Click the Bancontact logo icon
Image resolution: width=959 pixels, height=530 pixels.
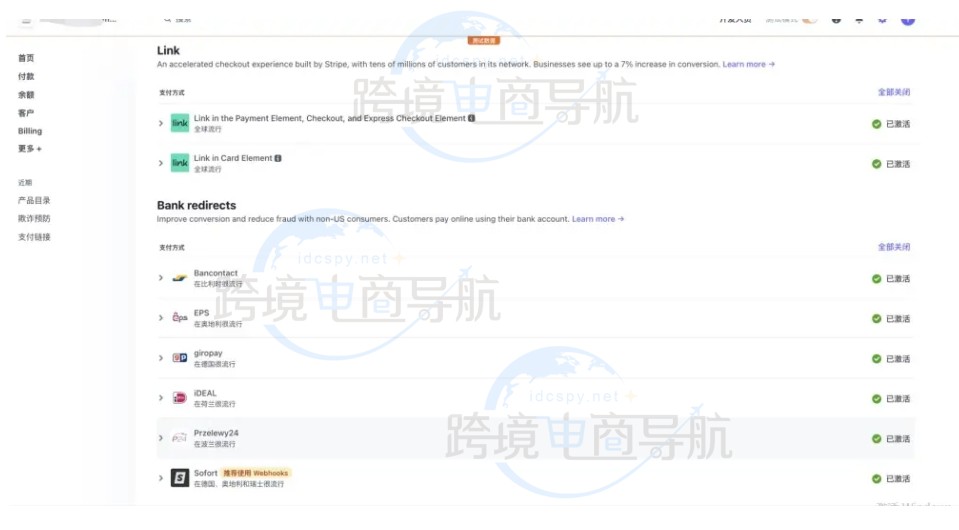(179, 278)
